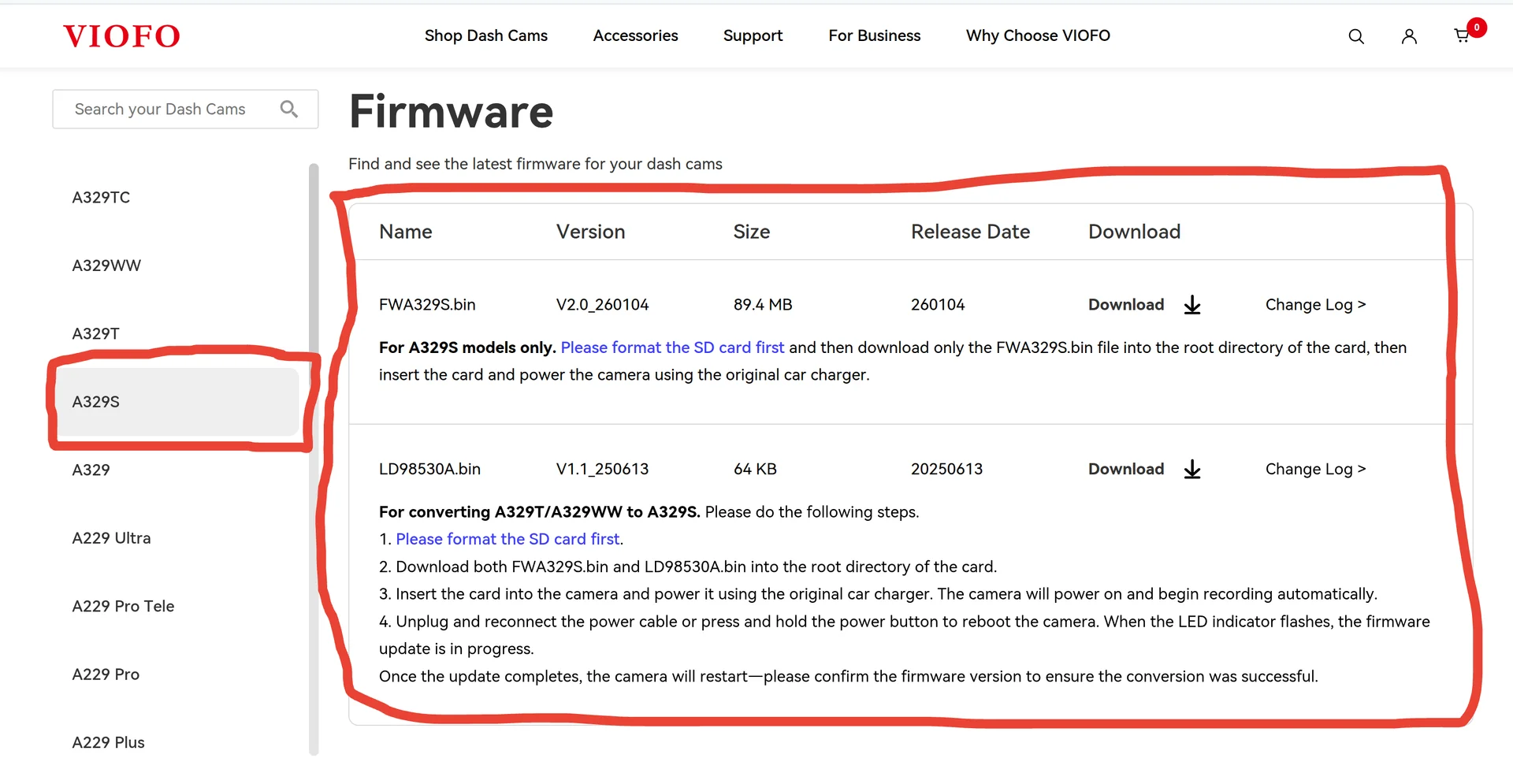
Task: Open Why Choose VIOFO menu
Action: (x=1038, y=35)
